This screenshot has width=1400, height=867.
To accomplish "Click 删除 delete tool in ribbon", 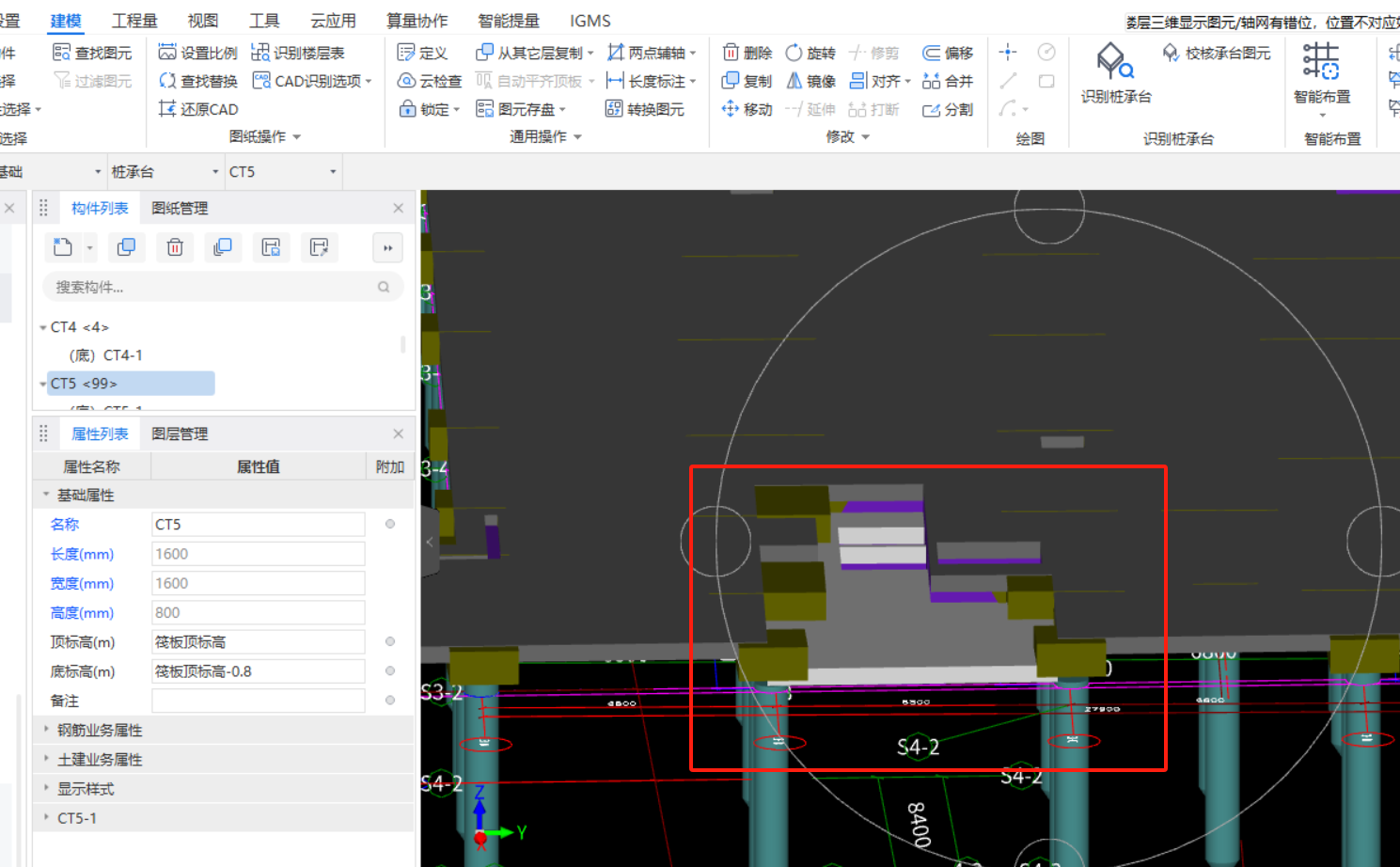I will pos(747,53).
